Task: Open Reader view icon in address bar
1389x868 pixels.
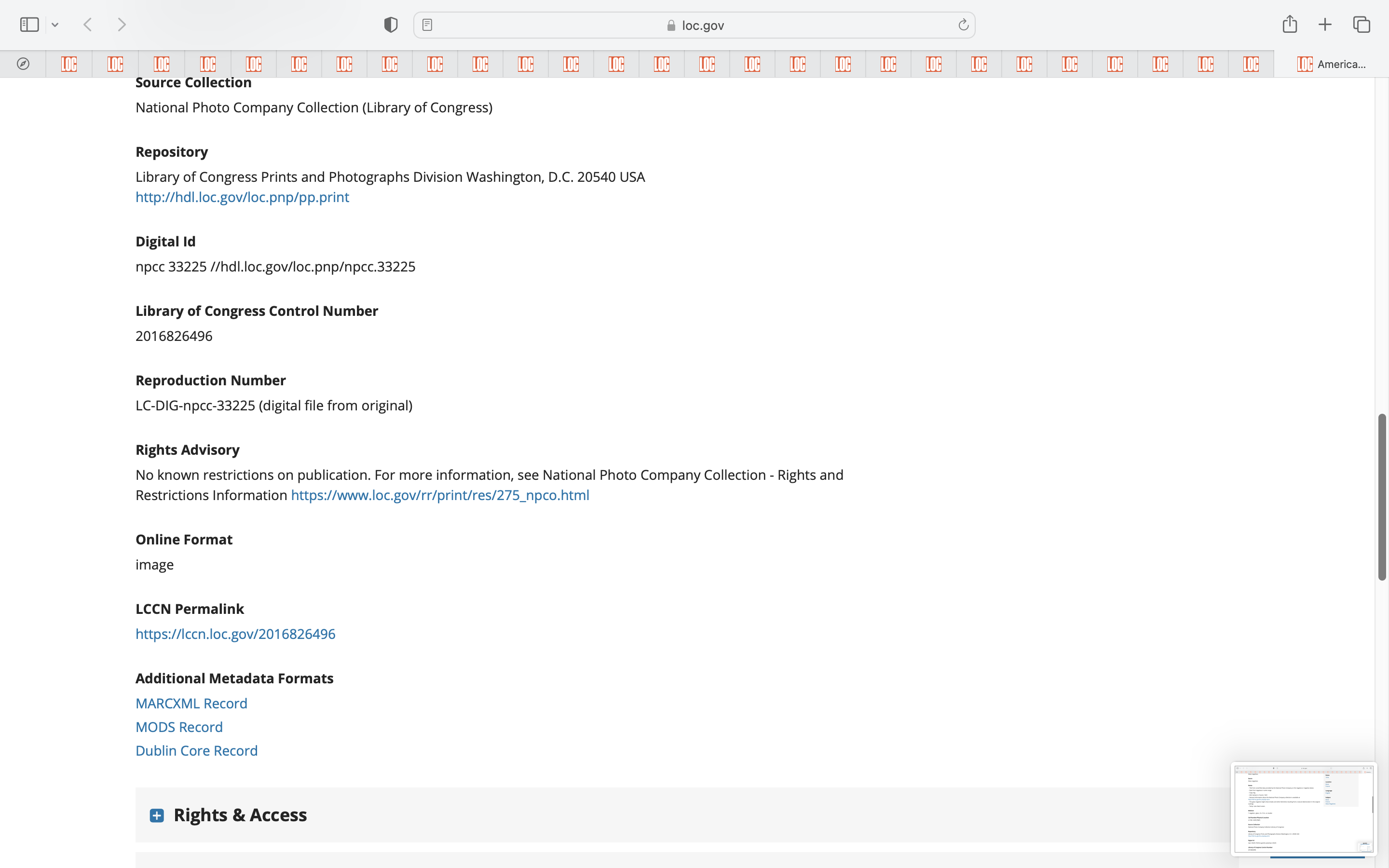Action: pyautogui.click(x=427, y=25)
